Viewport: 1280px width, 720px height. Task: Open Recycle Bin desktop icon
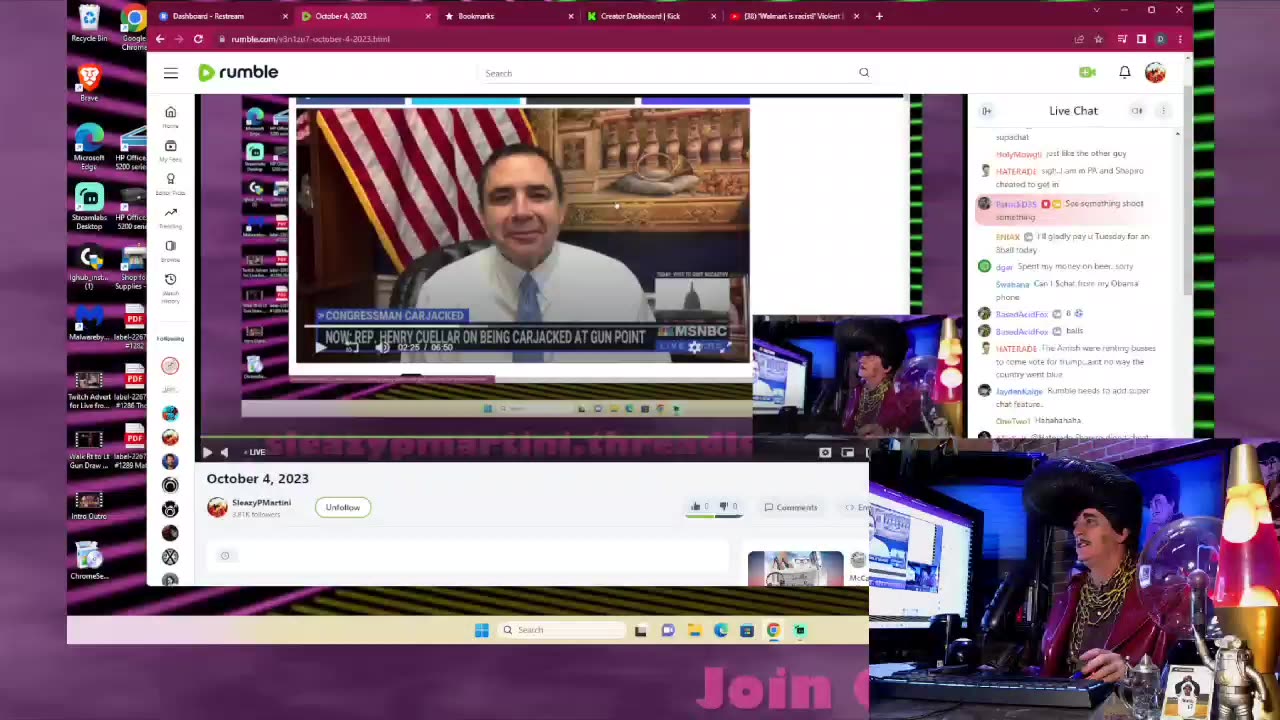(89, 24)
